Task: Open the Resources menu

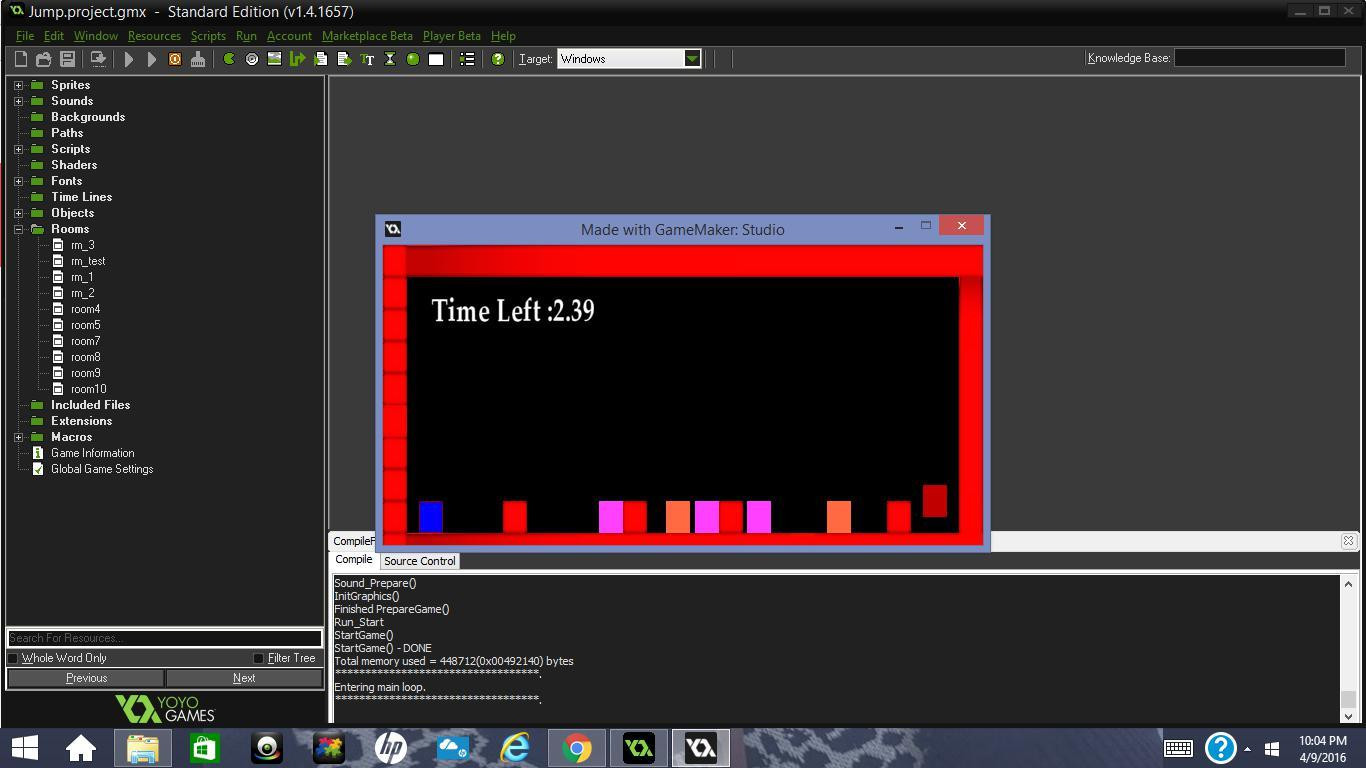Action: [x=154, y=36]
